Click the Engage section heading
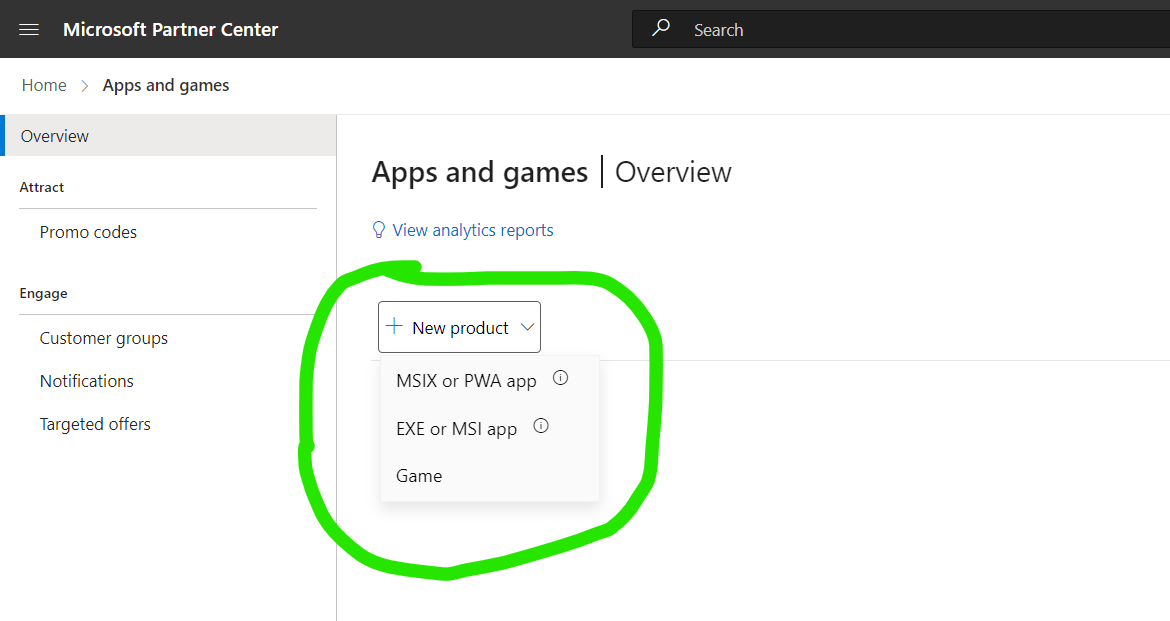Screen dimensions: 1170x621 coord(43,293)
